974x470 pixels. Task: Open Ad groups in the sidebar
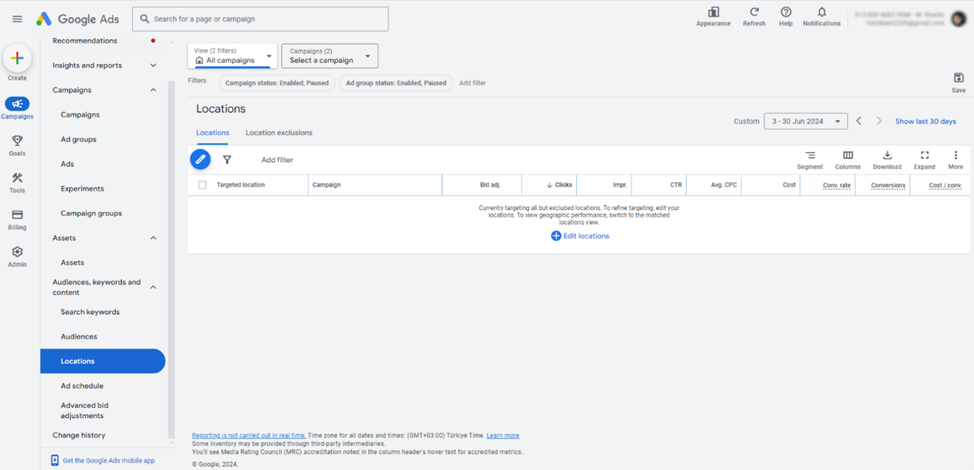point(78,140)
